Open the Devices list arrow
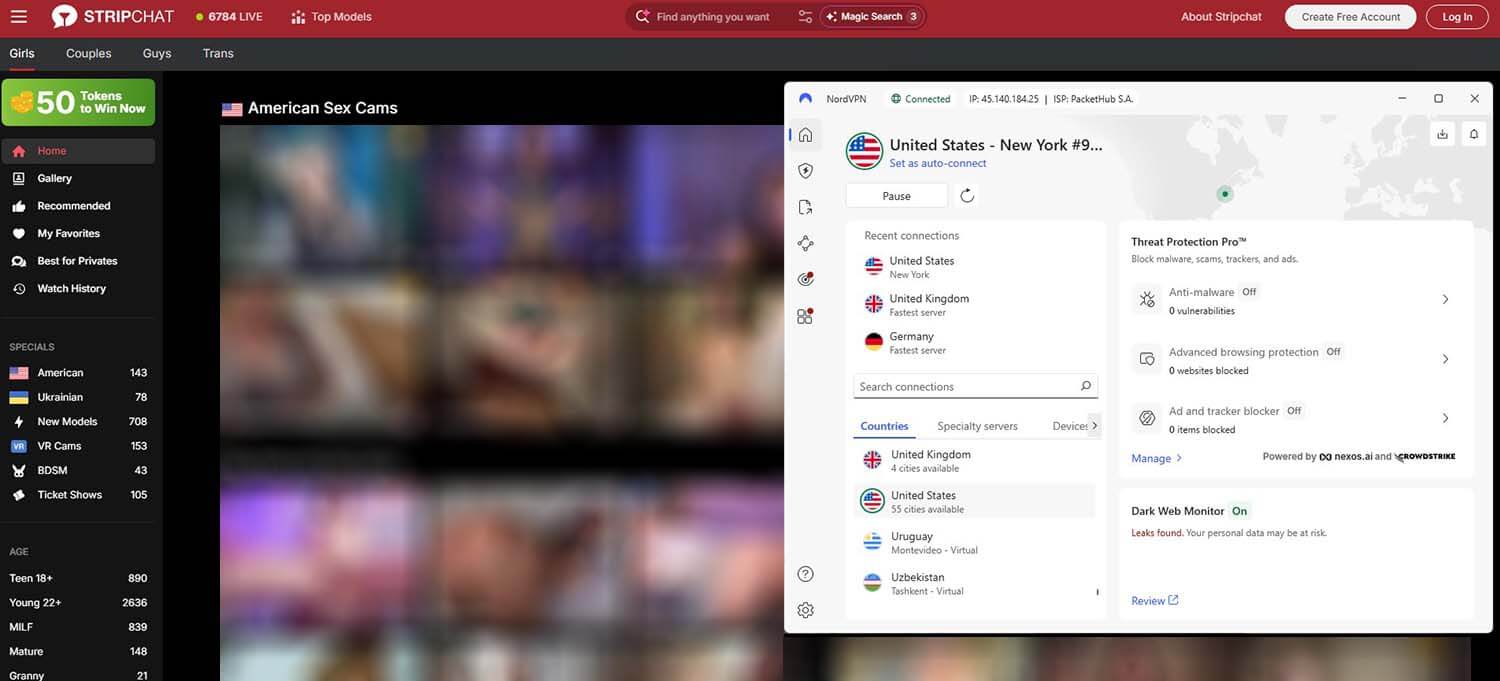Image resolution: width=1500 pixels, height=681 pixels. (x=1094, y=425)
